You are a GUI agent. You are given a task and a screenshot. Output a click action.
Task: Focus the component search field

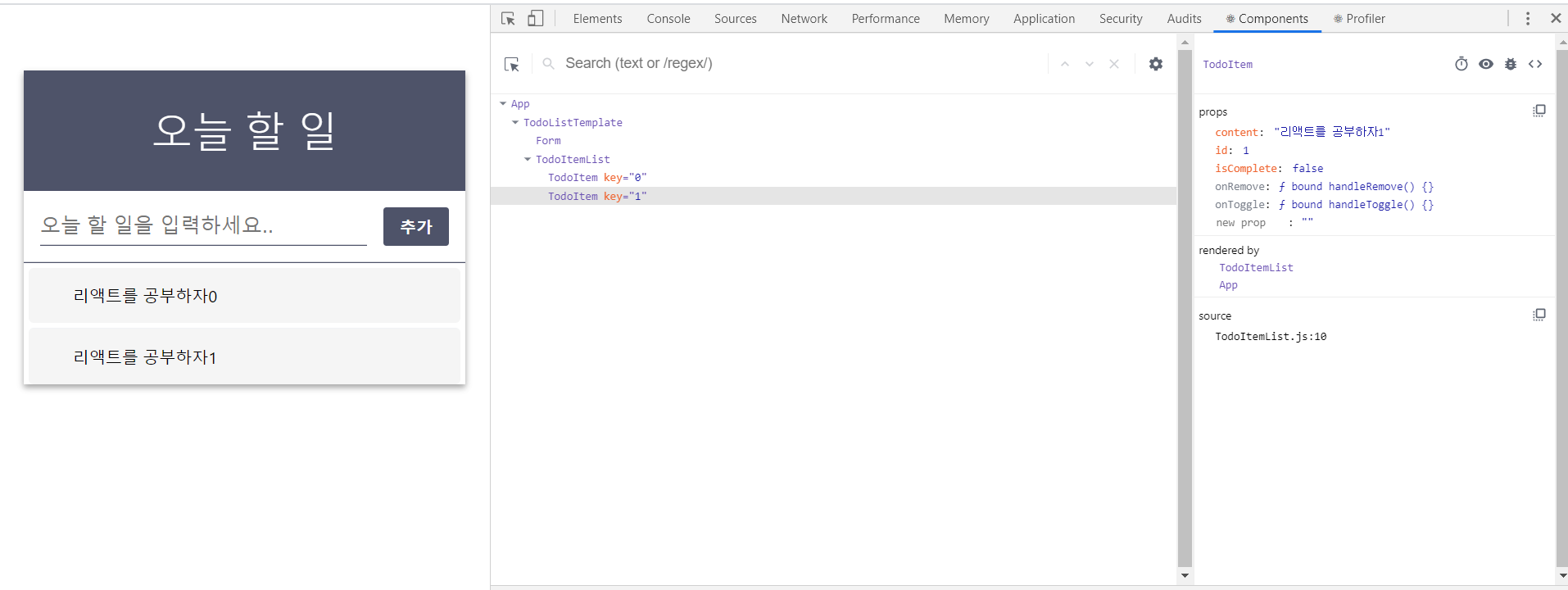[803, 64]
